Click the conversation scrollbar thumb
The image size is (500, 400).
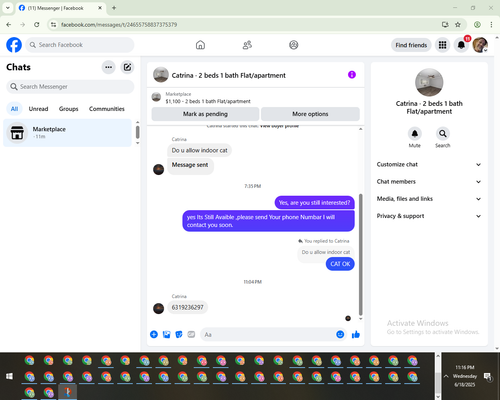(360, 255)
